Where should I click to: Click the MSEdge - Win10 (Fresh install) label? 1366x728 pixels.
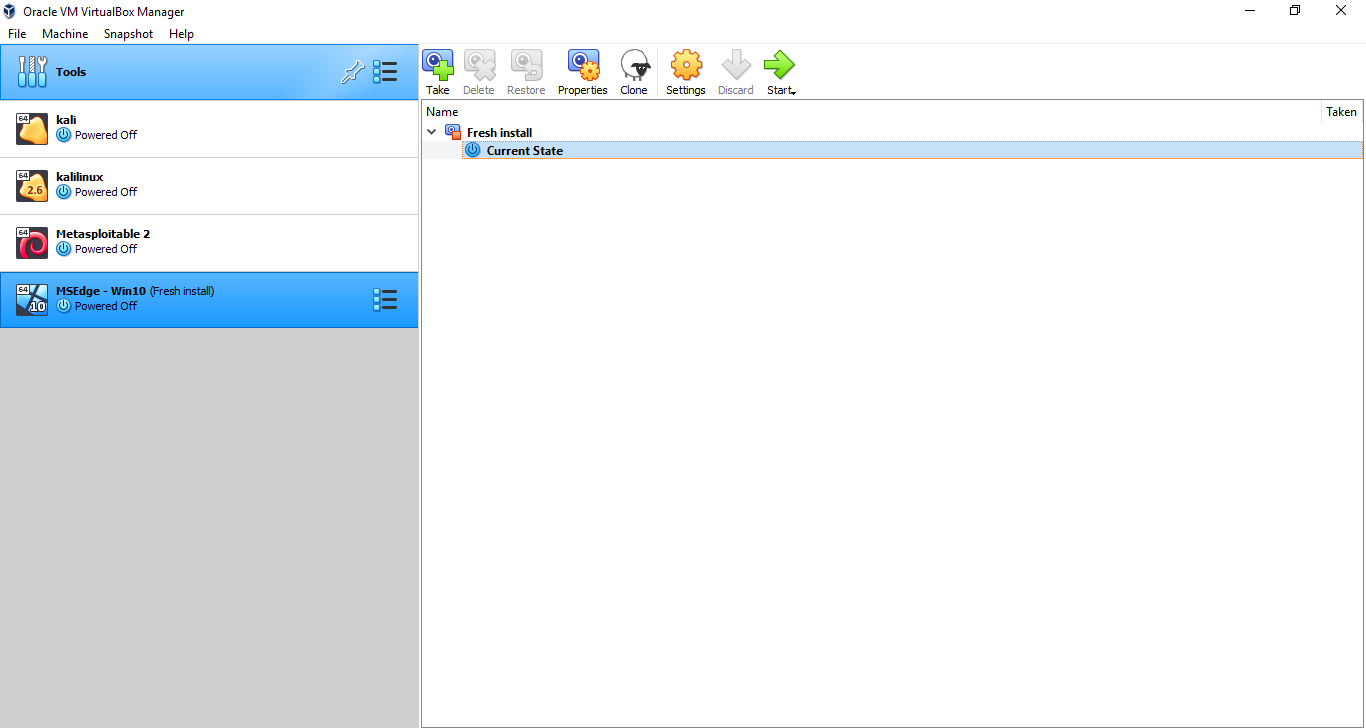[135, 291]
